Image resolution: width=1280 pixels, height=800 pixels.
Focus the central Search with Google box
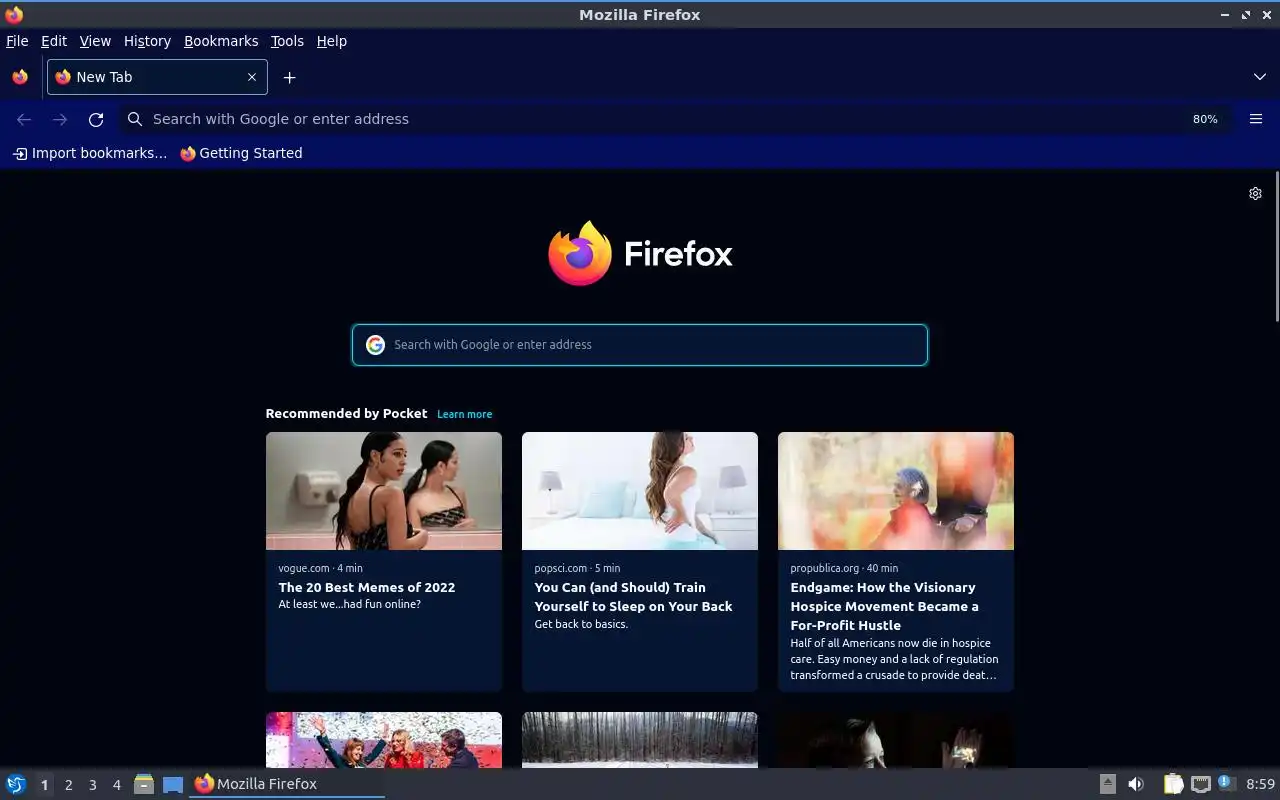640,345
